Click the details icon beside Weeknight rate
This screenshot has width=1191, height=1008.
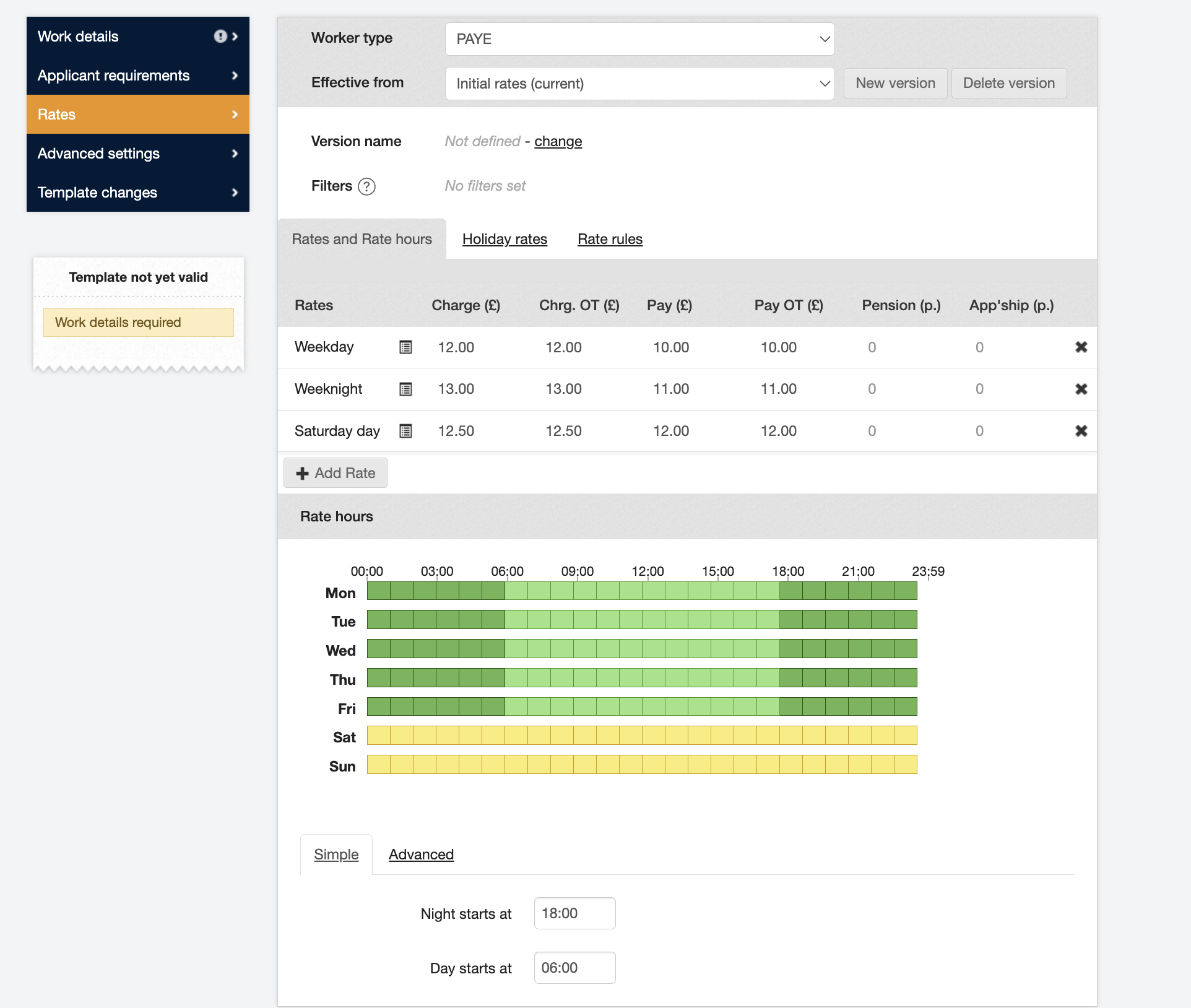pyautogui.click(x=405, y=389)
